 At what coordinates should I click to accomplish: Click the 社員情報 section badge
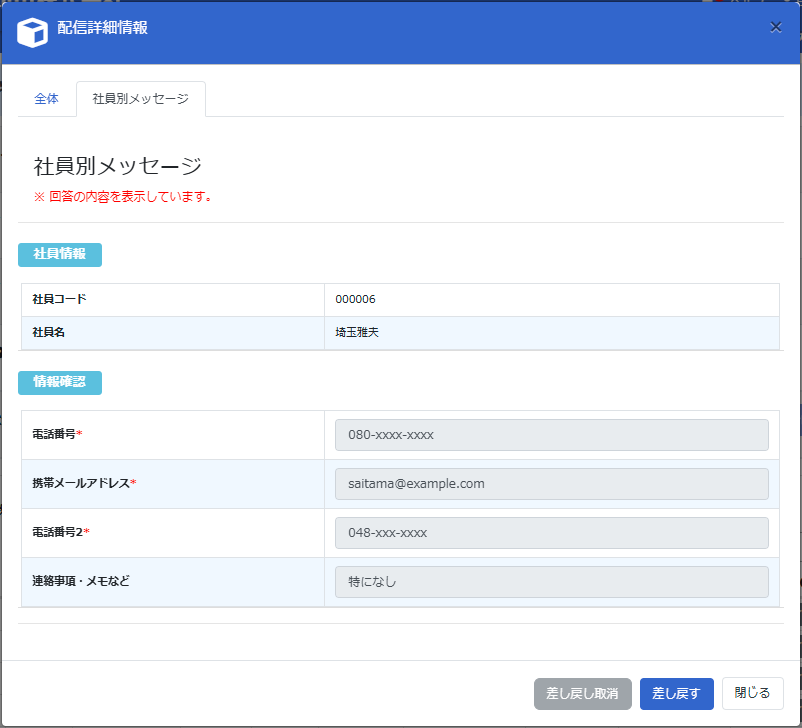(x=60, y=254)
